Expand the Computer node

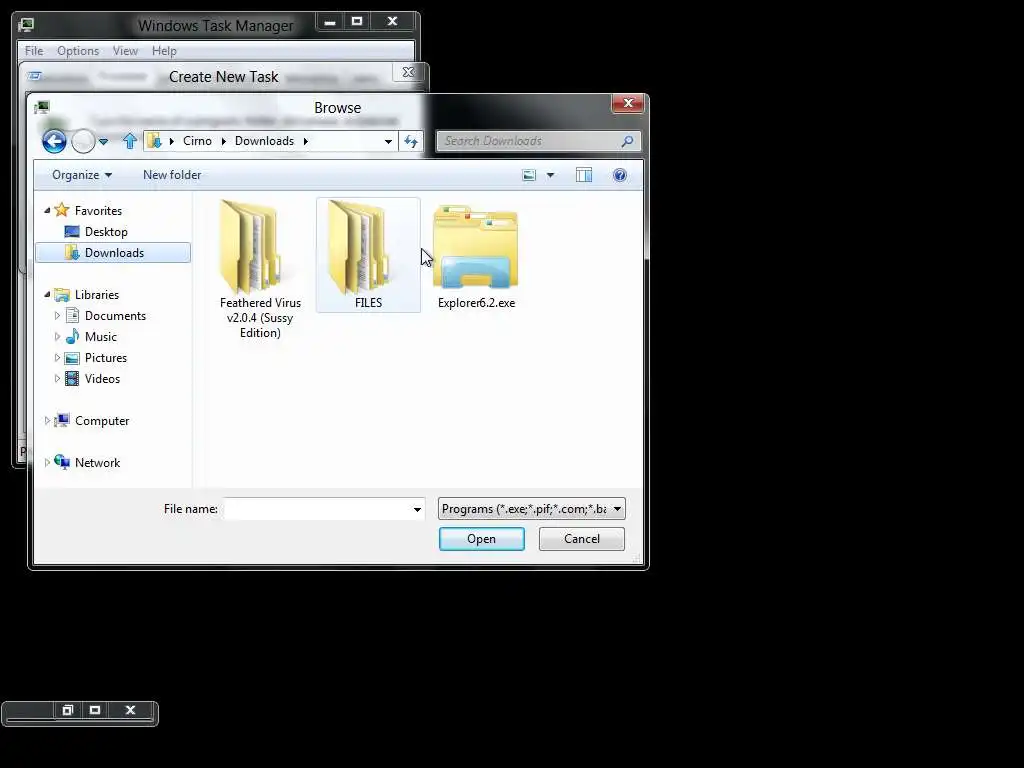[x=47, y=421]
